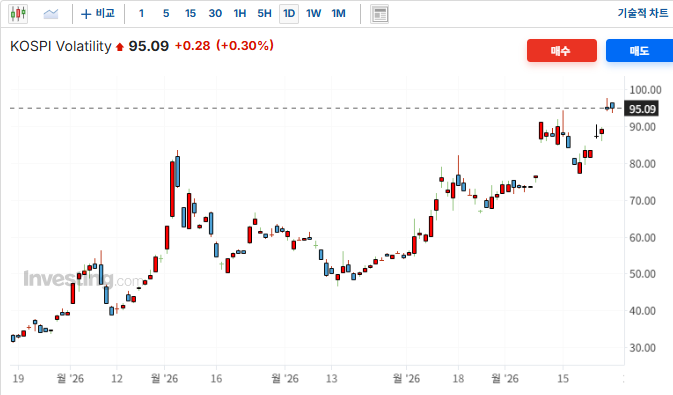
Task: Click the latest blue candle near 95
Action: (612, 106)
